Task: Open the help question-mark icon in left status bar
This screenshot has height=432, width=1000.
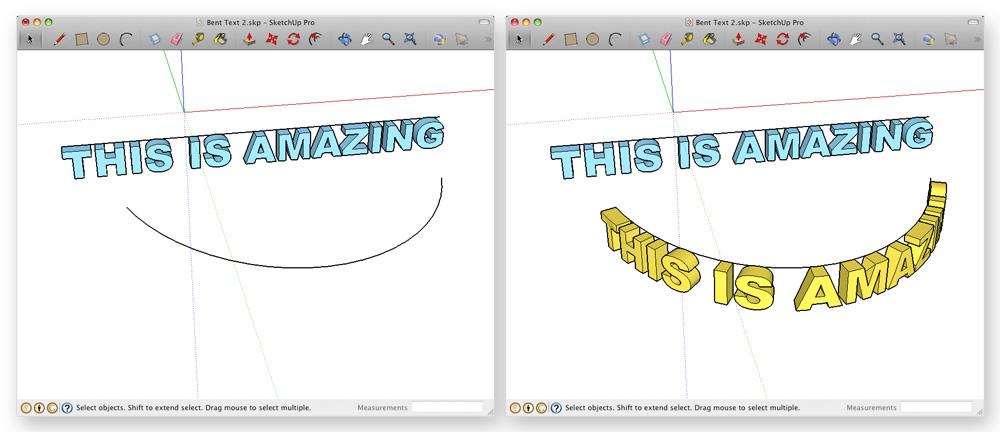Action: point(67,408)
